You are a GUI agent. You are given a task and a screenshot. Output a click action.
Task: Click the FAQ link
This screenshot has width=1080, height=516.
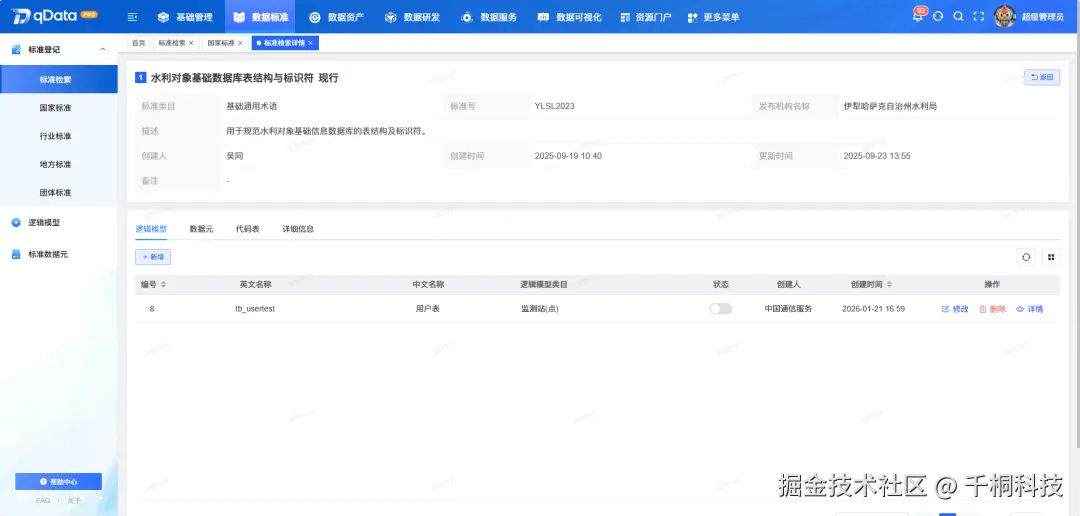[x=43, y=501]
